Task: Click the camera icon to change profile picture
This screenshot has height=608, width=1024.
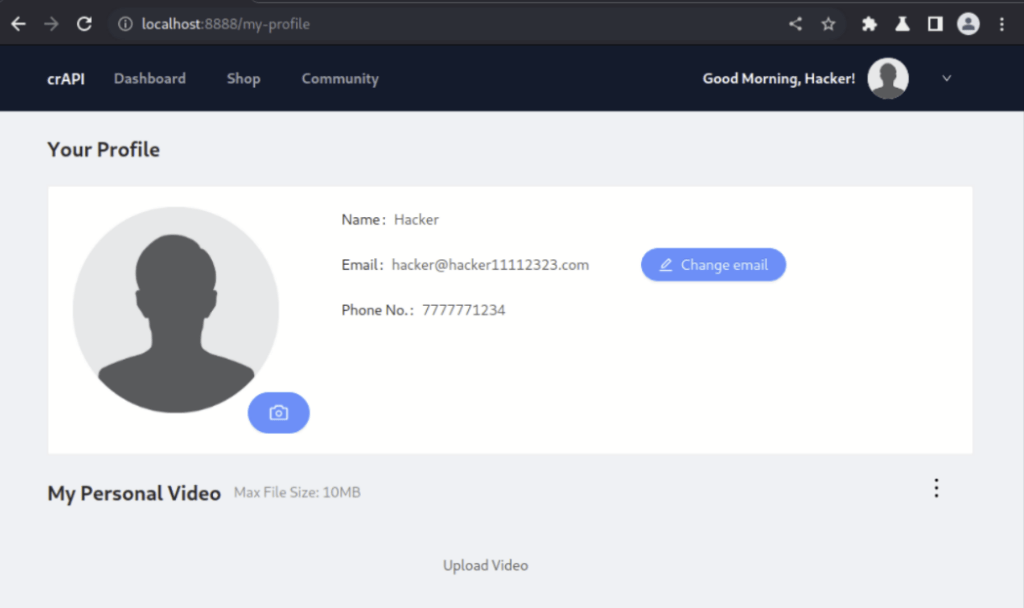Action: [278, 413]
